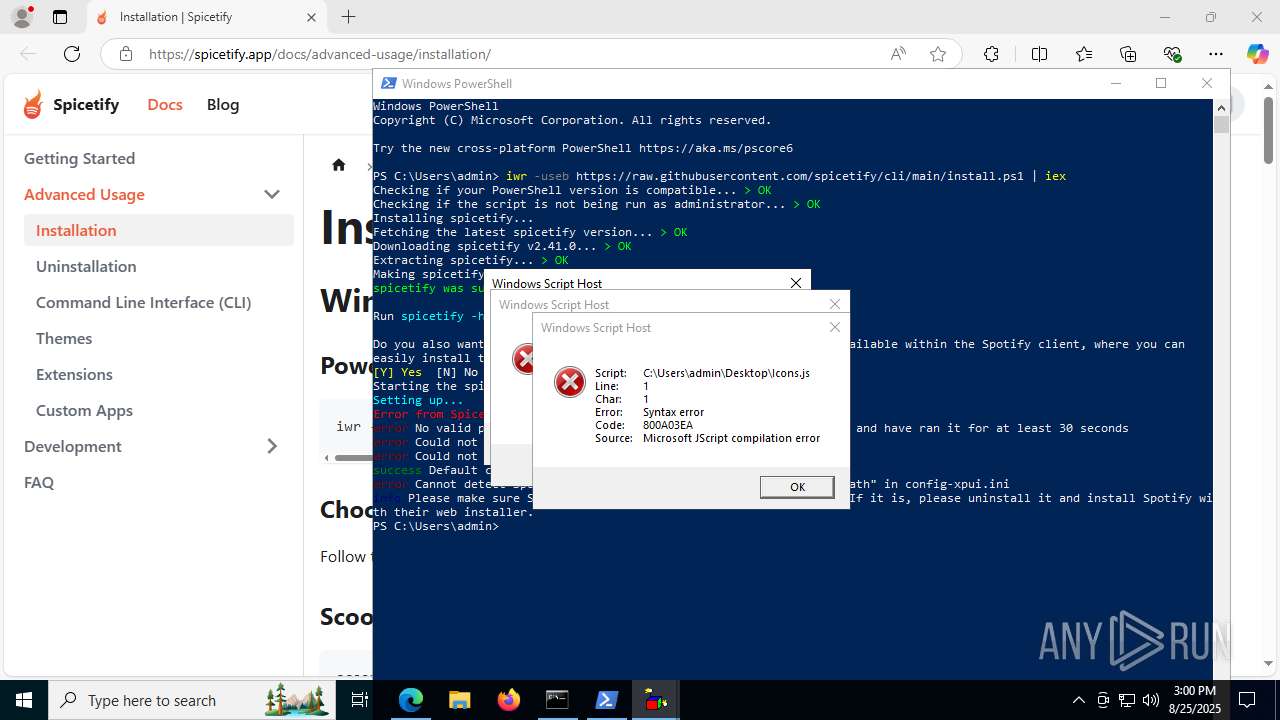The width and height of the screenshot is (1280, 720).
Task: Click the browser page vertical scrollbar
Action: 1269,130
